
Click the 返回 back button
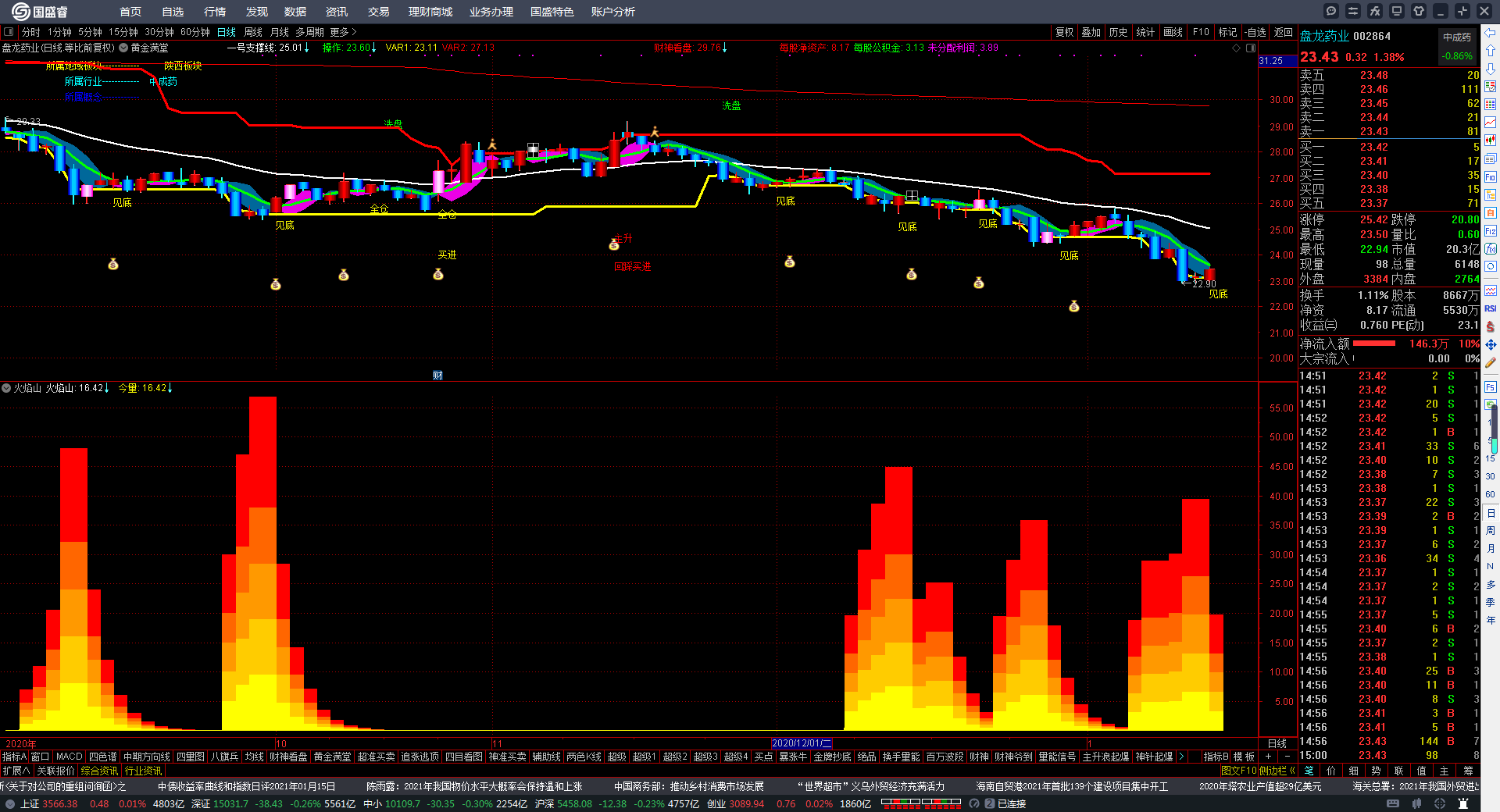pos(1283,32)
